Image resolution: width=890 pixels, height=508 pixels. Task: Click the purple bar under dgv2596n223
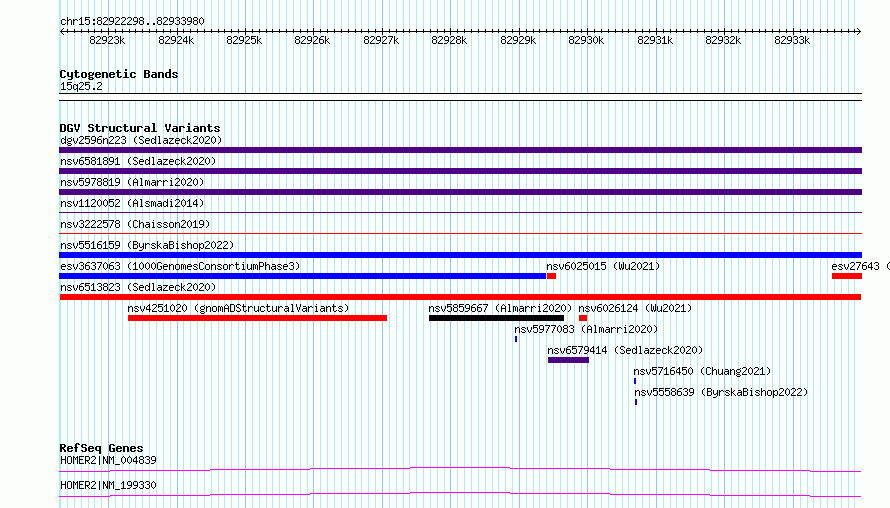[460, 150]
